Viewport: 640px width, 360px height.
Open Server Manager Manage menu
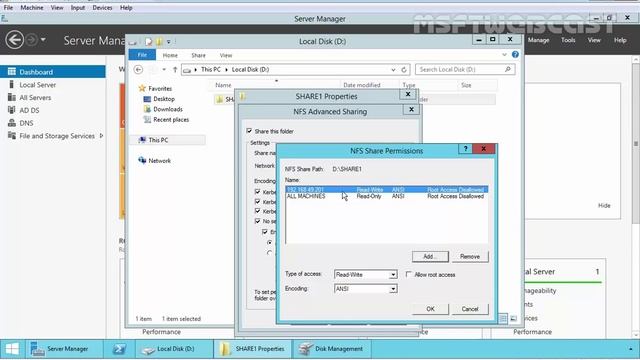pyautogui.click(x=538, y=40)
